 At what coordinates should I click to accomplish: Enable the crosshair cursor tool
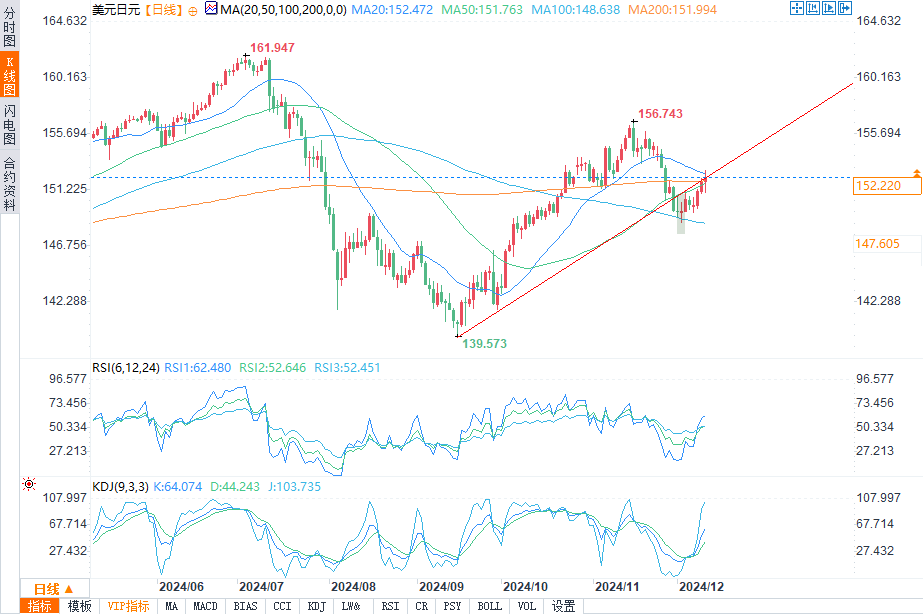796,8
